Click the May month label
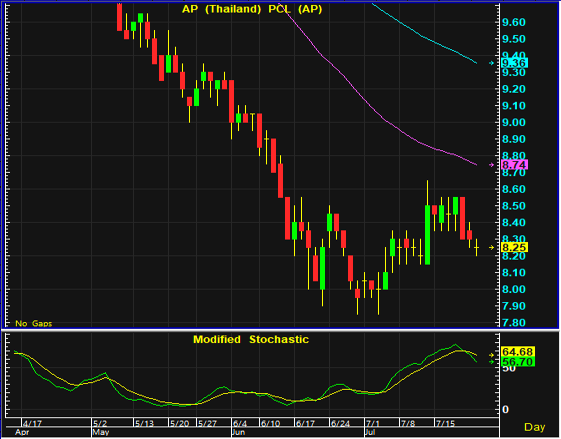 click(101, 432)
